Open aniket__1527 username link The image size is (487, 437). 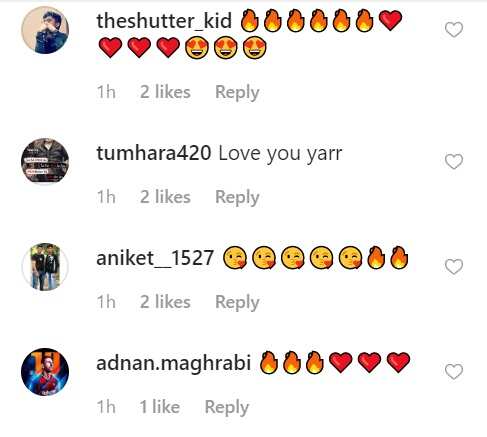155,258
